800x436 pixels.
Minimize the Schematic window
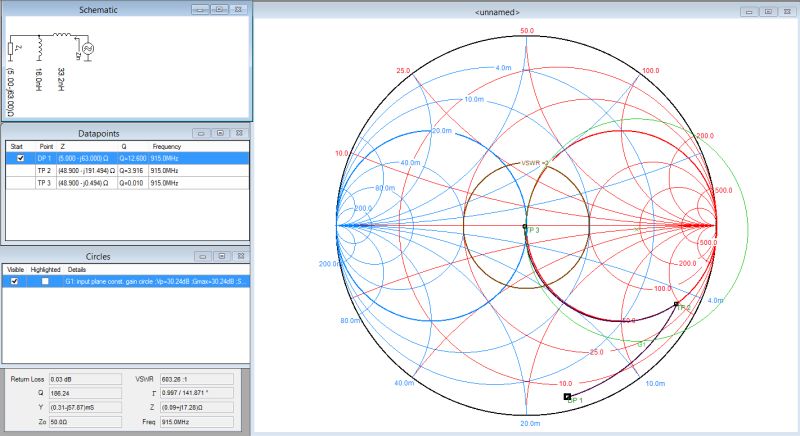[200, 9]
